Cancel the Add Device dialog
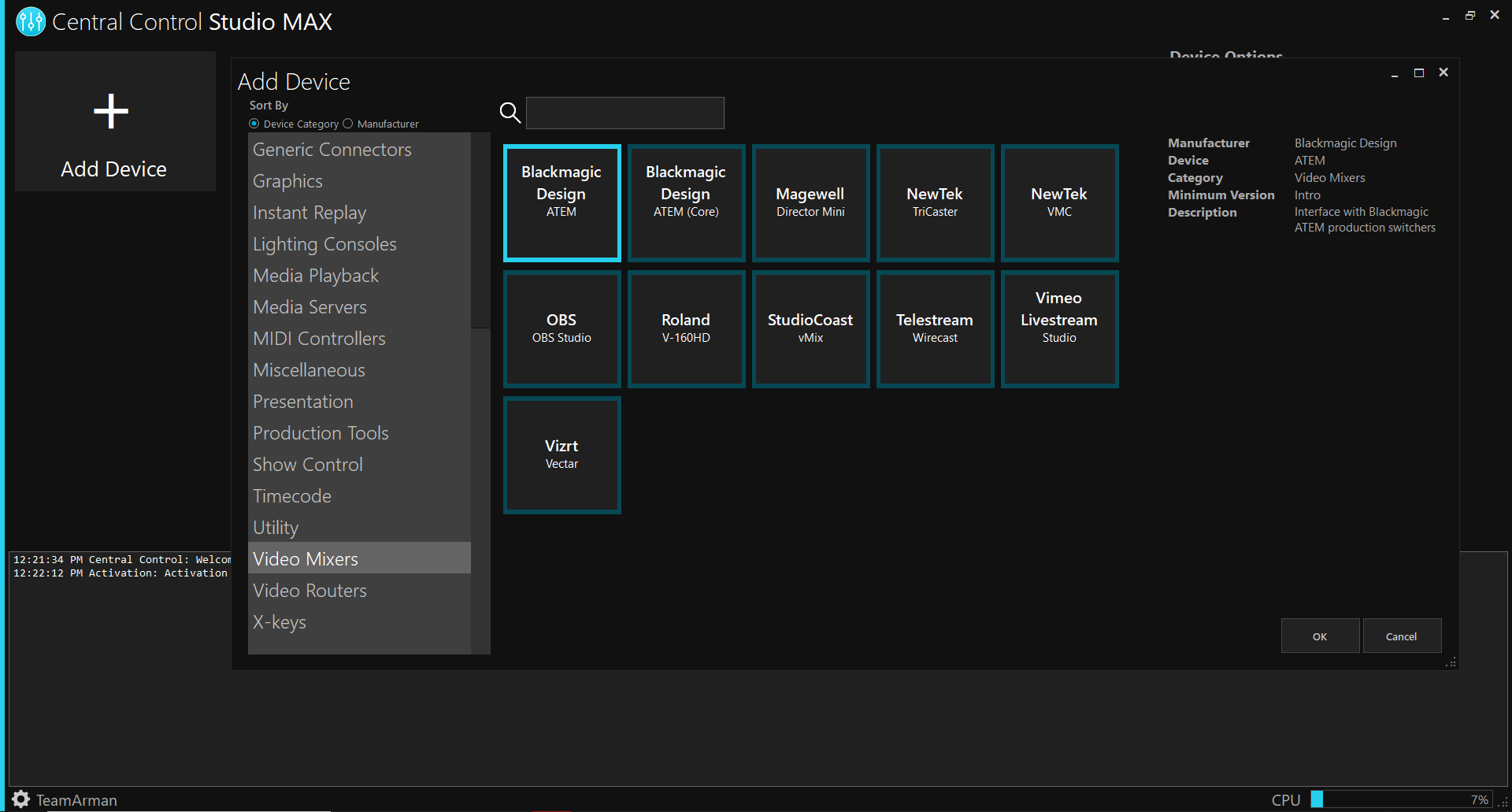Screen dimensions: 1512x812 1401,636
